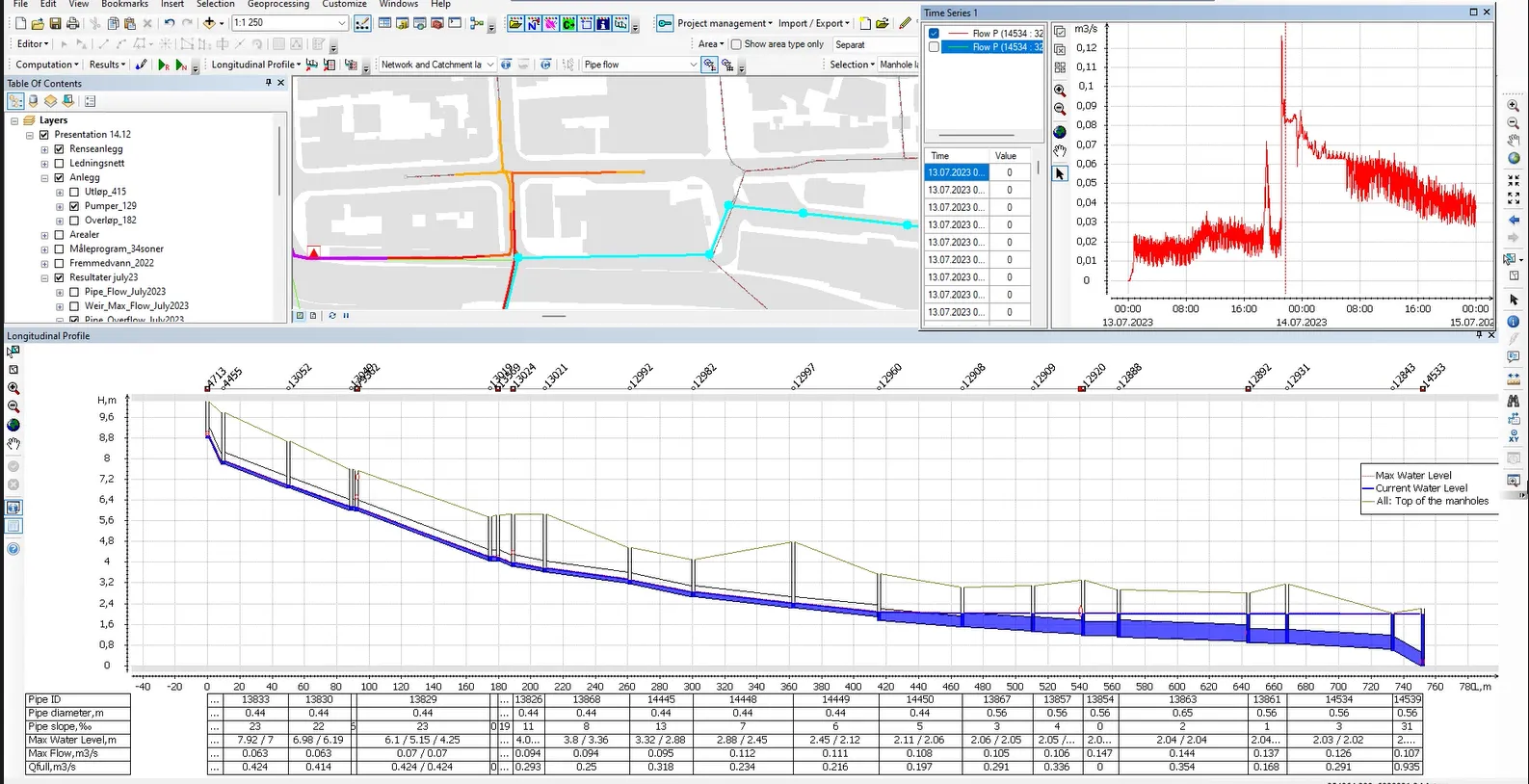Open the Geoprocessing menu
The image size is (1529, 784).
(x=277, y=5)
